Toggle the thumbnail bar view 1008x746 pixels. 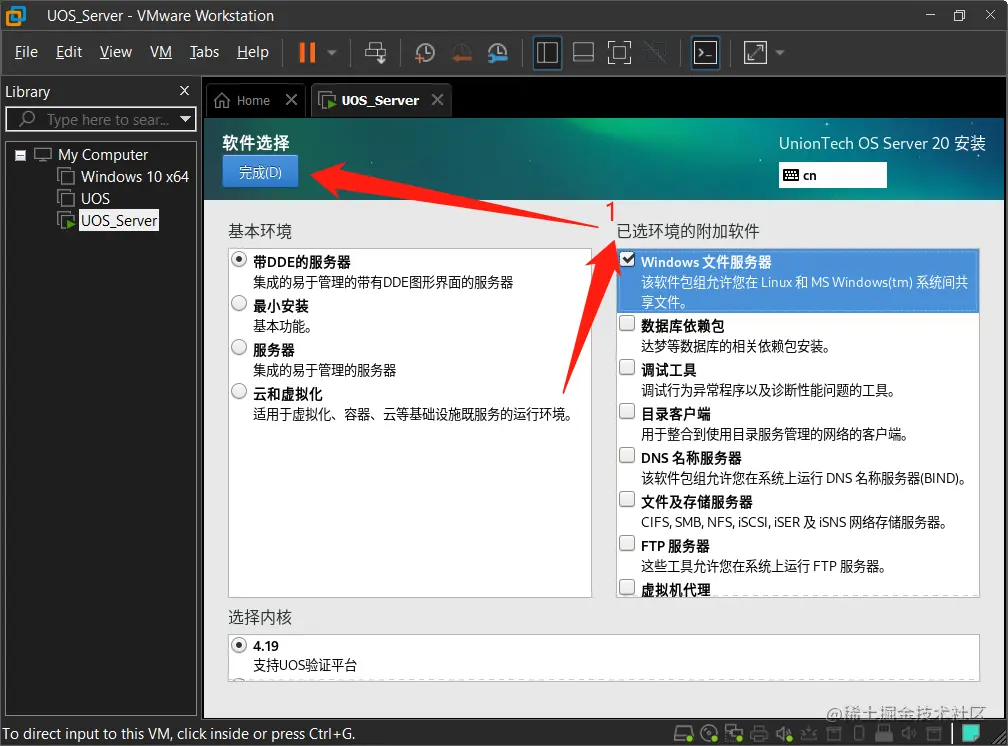point(583,53)
